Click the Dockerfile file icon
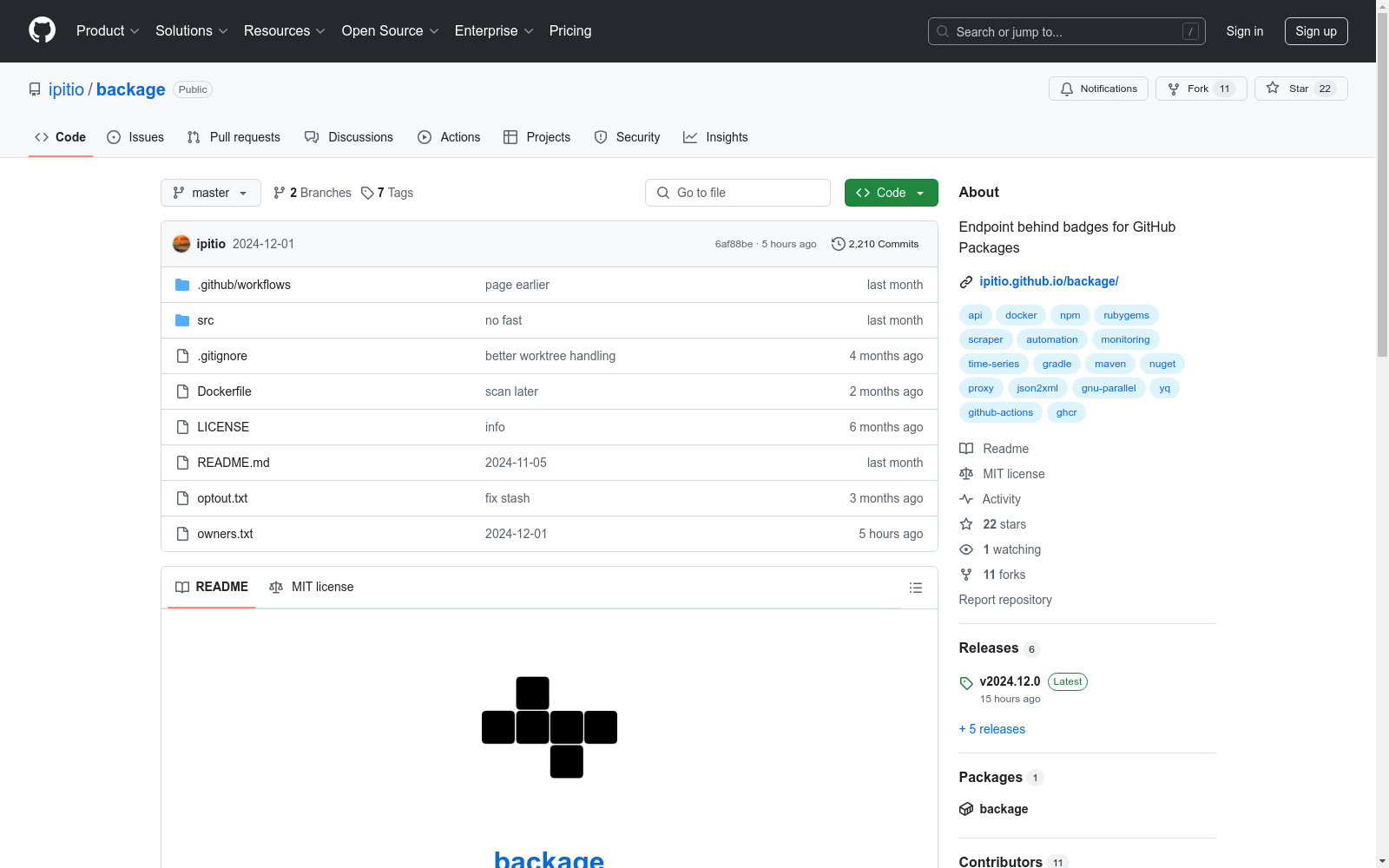The height and width of the screenshot is (868, 1389). tap(182, 391)
